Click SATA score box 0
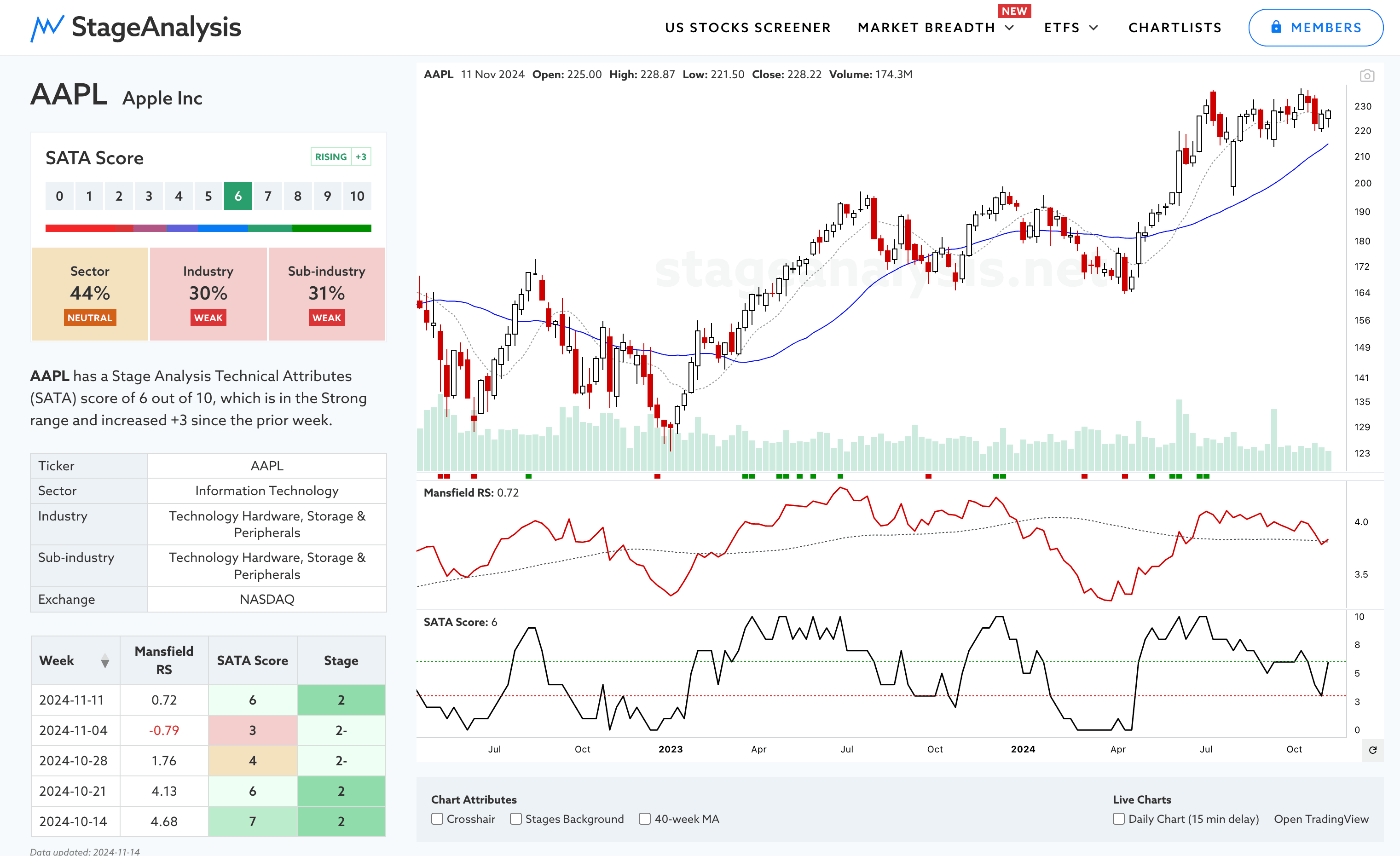1400x856 pixels. click(60, 196)
